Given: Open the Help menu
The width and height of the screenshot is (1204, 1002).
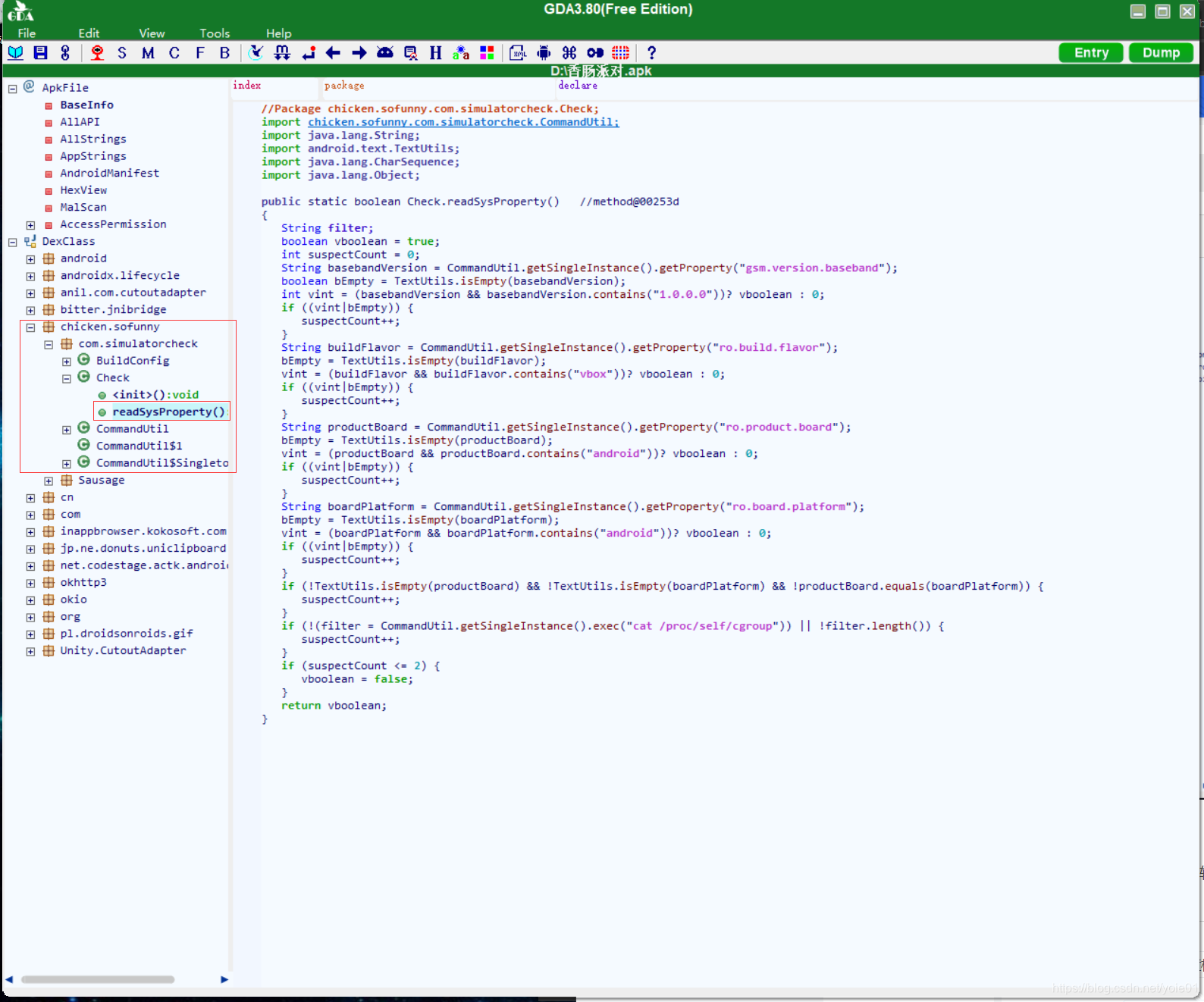Looking at the screenshot, I should (x=278, y=33).
